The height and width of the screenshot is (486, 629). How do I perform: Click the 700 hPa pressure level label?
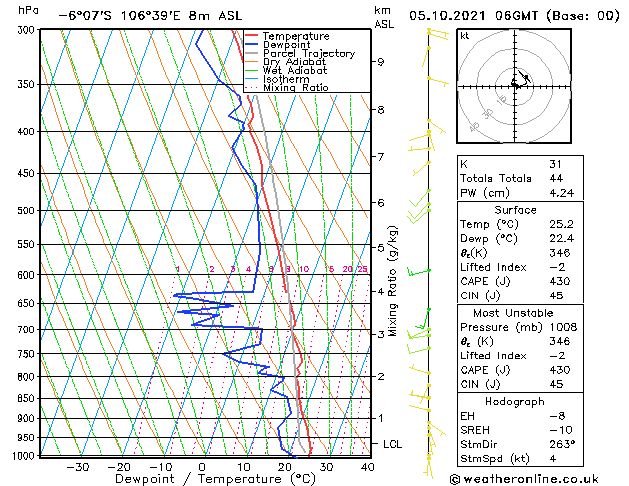click(x=28, y=330)
